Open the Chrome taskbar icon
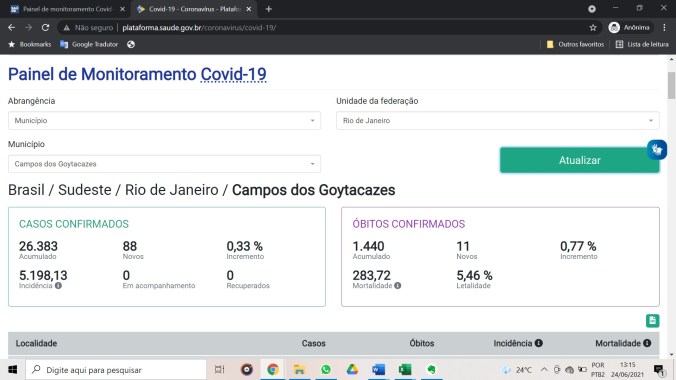676x380 pixels. [x=272, y=370]
